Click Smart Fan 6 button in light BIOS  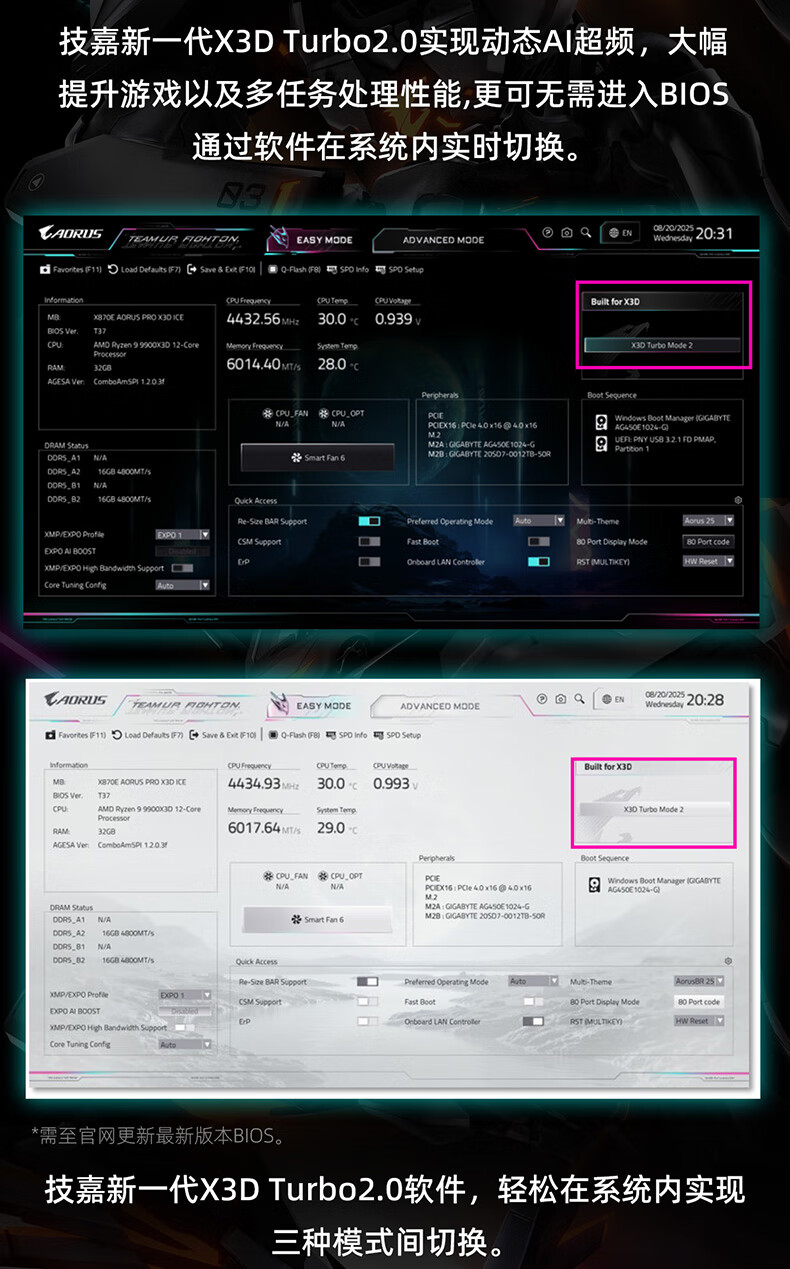click(x=316, y=919)
